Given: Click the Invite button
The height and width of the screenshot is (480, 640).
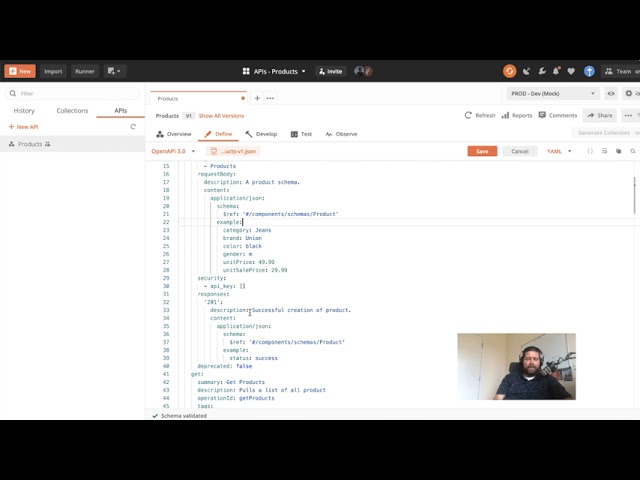Looking at the screenshot, I should click(x=331, y=71).
